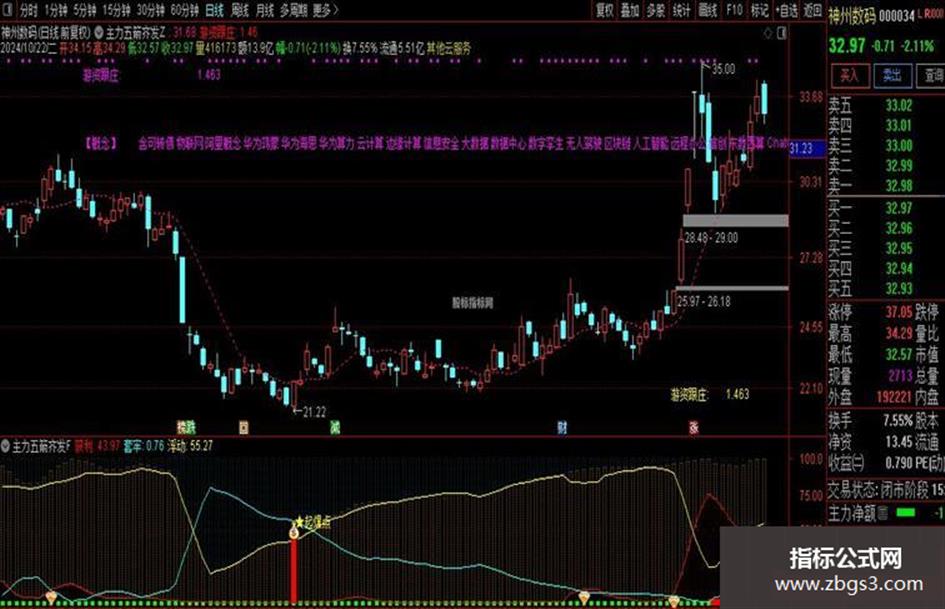The image size is (945, 609).
Task: Click the 叠加 overlay button
Action: (x=630, y=10)
